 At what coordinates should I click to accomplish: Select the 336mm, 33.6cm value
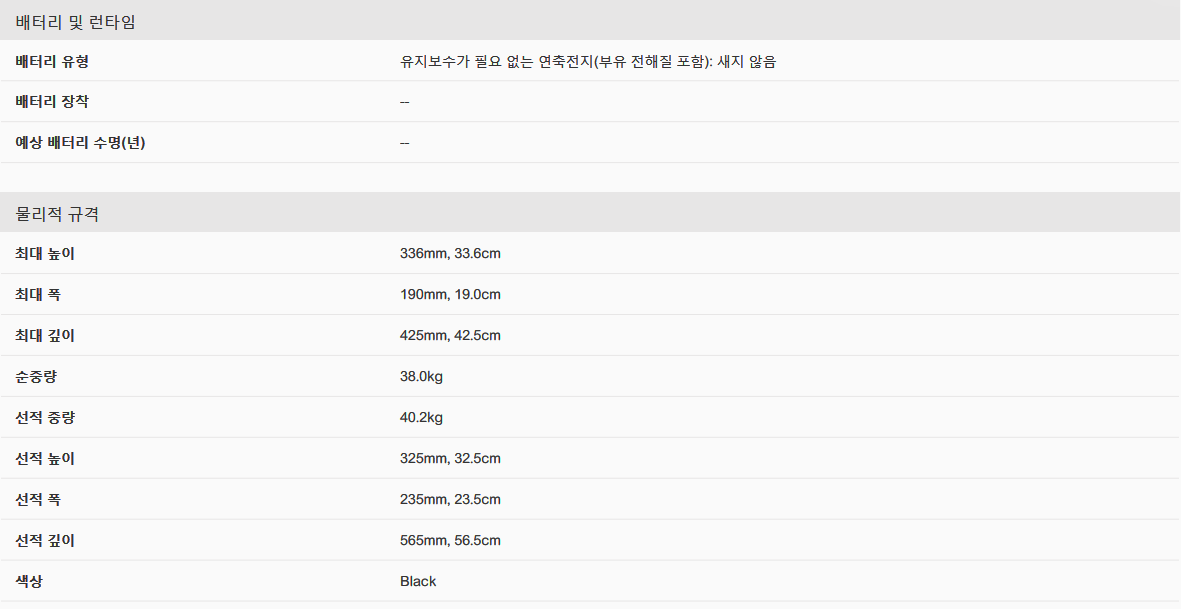[x=450, y=254]
